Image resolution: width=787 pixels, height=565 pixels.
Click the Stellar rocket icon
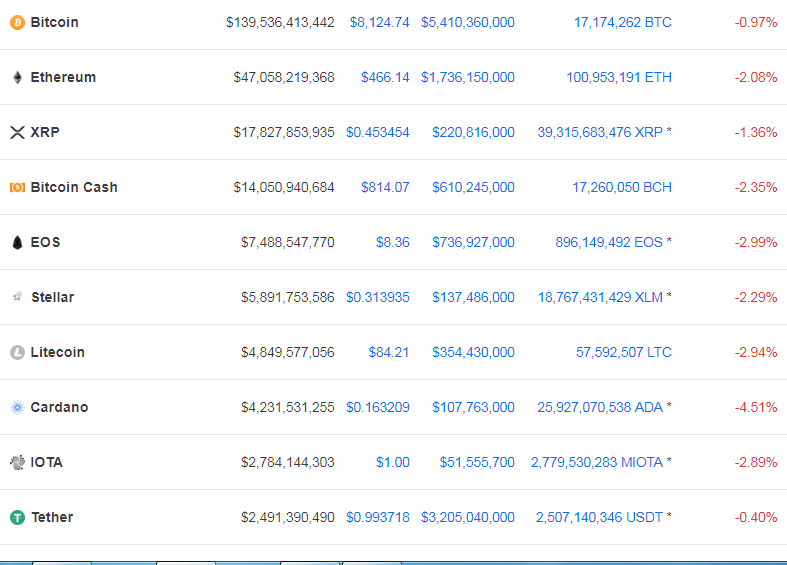click(17, 297)
